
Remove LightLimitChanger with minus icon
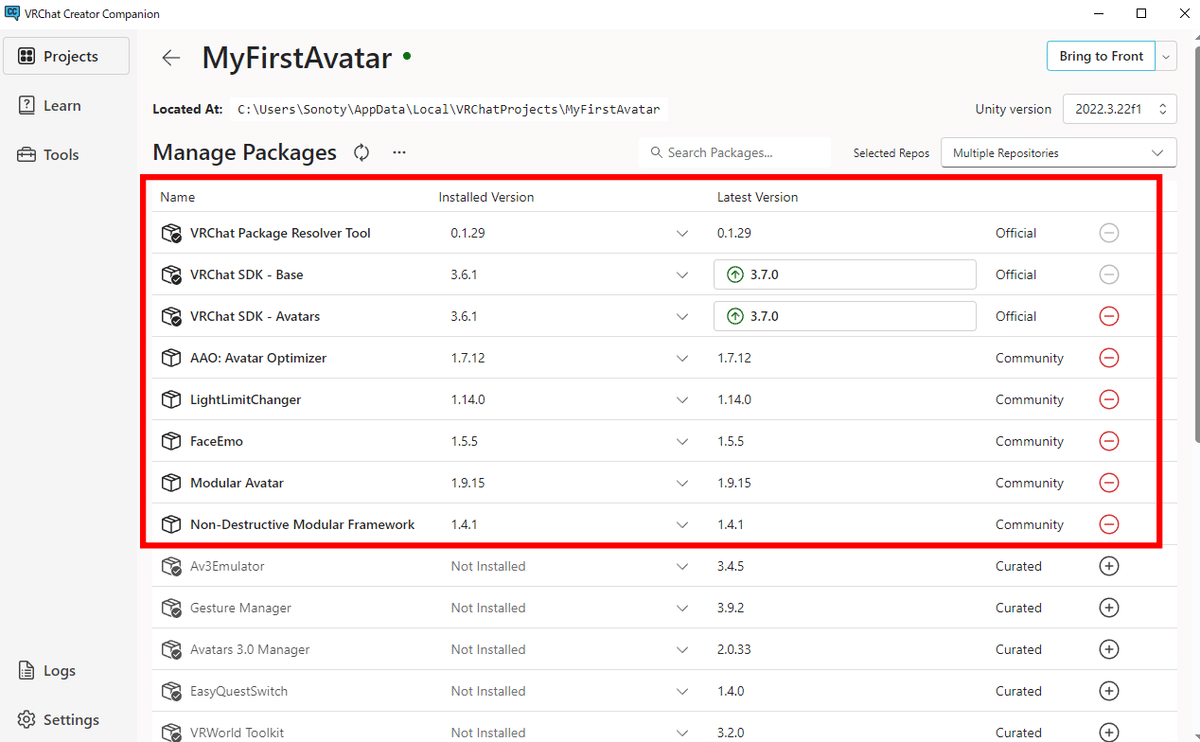coord(1109,400)
